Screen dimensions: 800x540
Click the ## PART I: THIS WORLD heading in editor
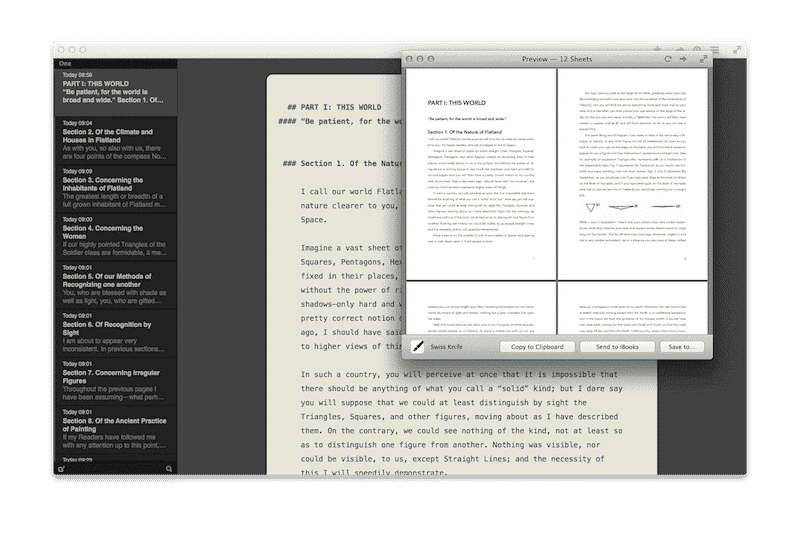(x=334, y=107)
